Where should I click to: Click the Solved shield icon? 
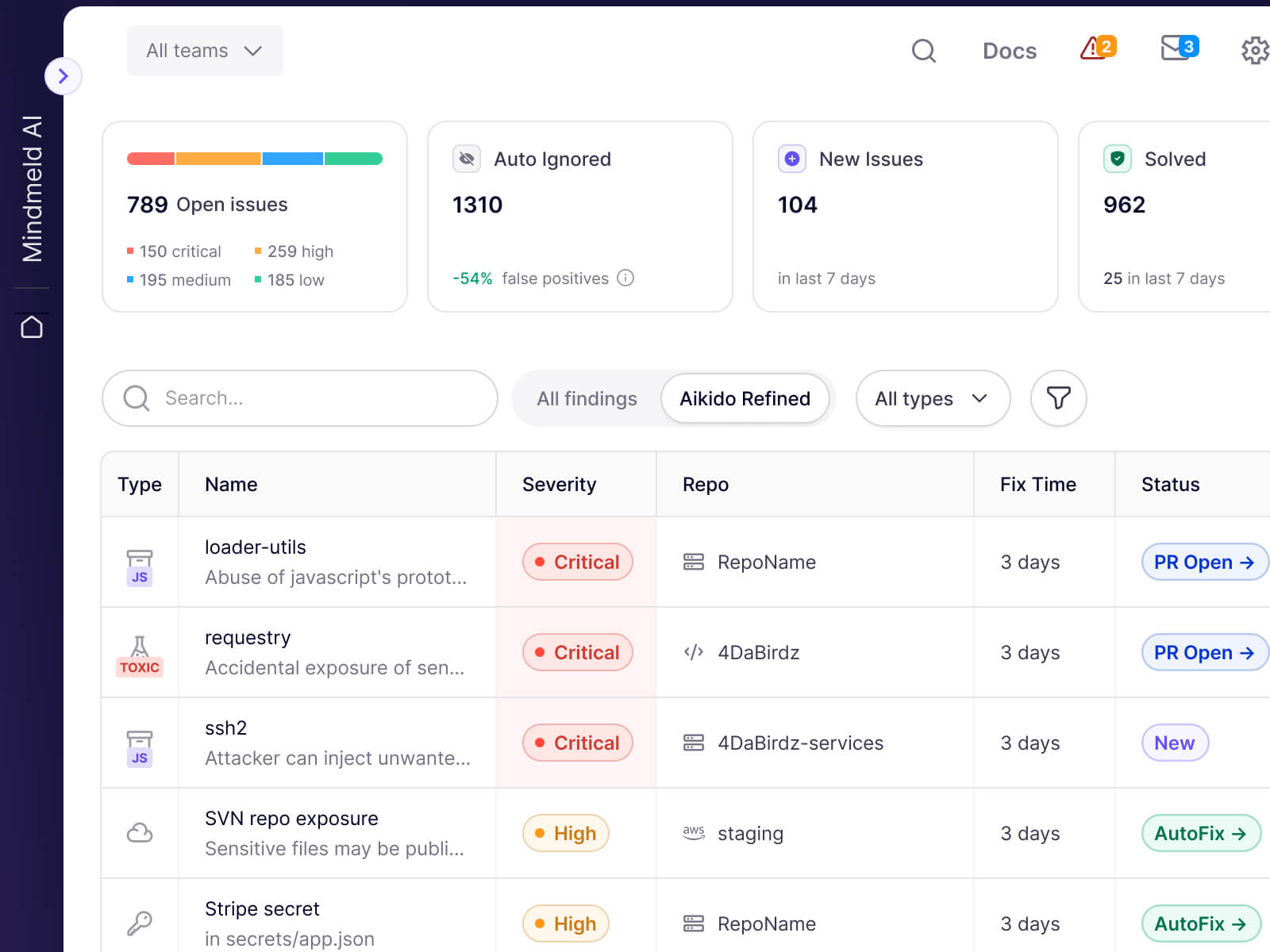1118,159
